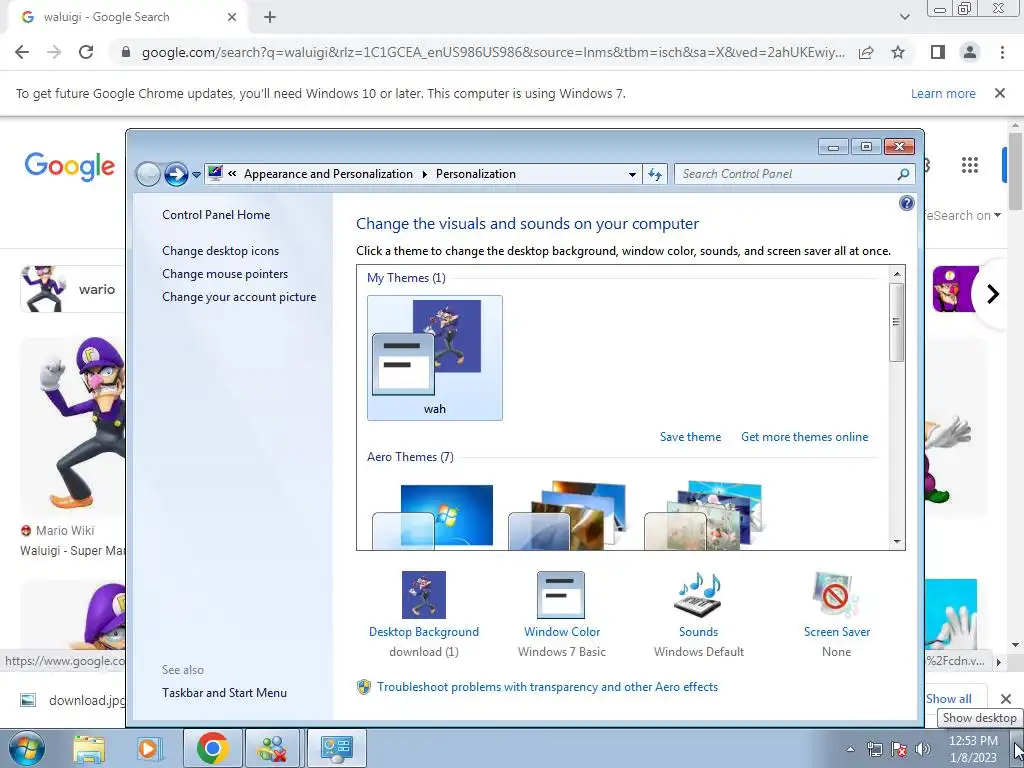This screenshot has height=768, width=1024.
Task: Share this page from Chrome address bar
Action: click(866, 52)
